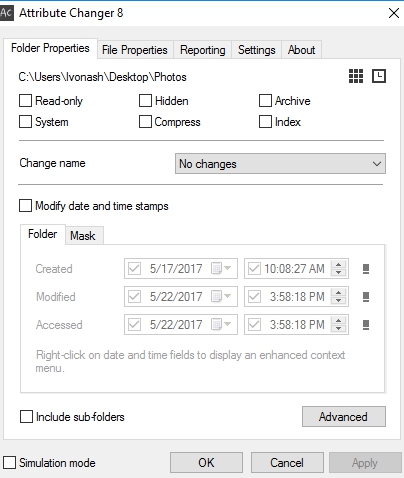Viewport: 404px width, 478px height.
Task: Open the calendar picker for Accessed date
Action: [221, 324]
